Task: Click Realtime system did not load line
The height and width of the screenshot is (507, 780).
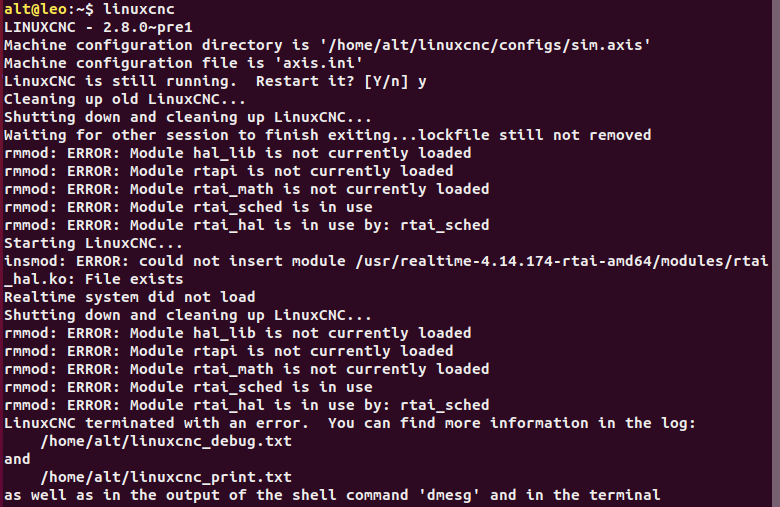Action: coord(129,297)
